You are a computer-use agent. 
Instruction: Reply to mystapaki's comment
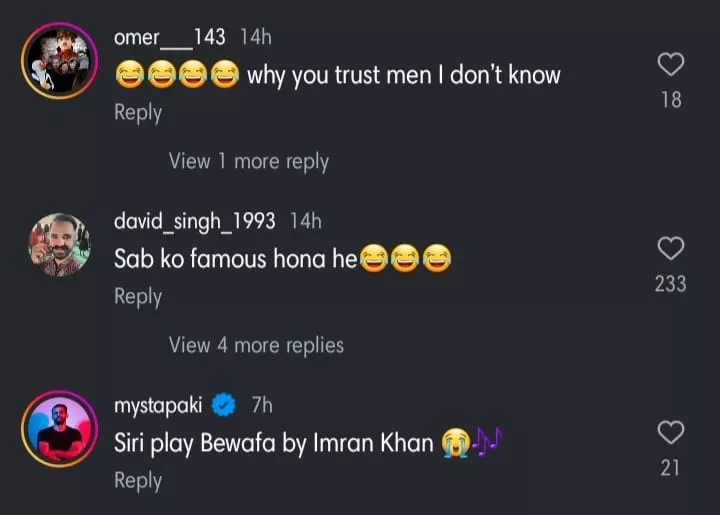pos(138,481)
